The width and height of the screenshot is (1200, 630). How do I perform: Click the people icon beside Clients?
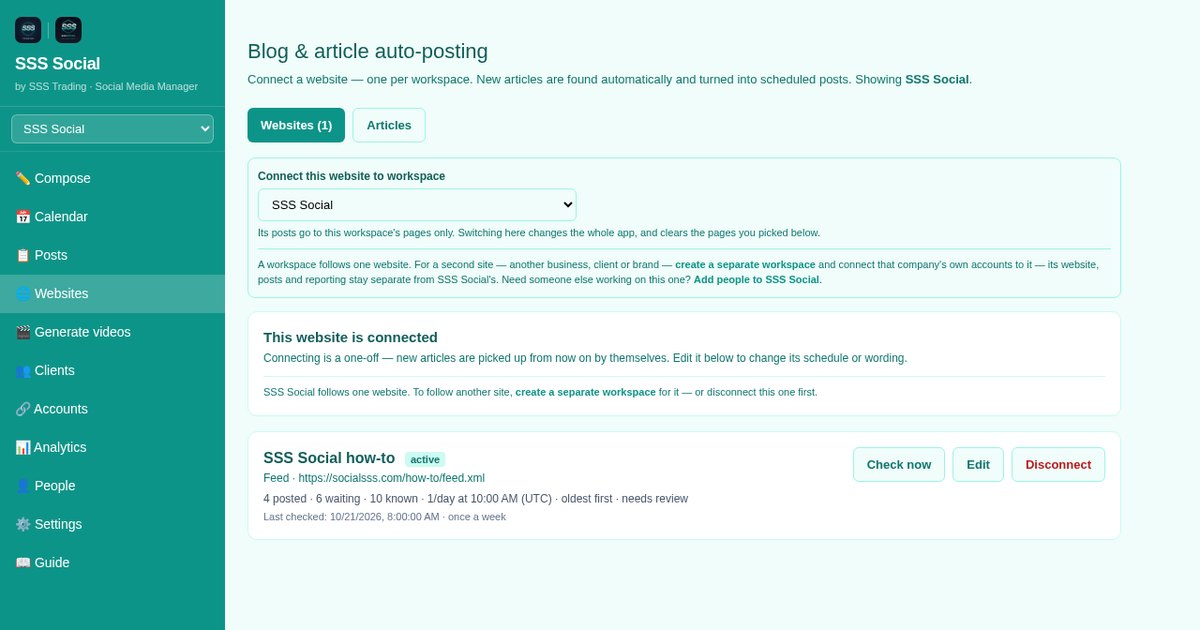click(x=23, y=371)
